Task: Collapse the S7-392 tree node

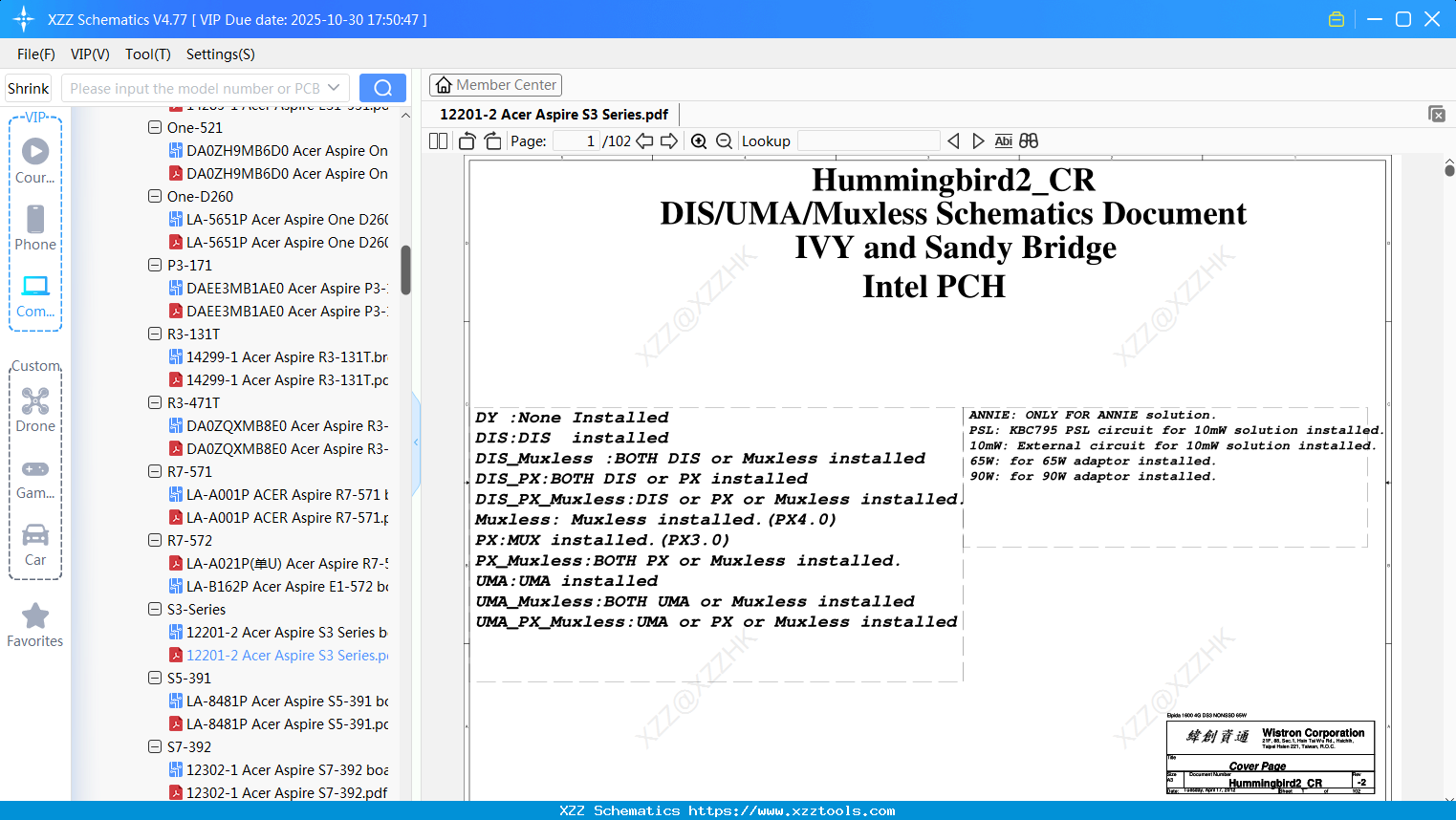Action: pyautogui.click(x=155, y=746)
